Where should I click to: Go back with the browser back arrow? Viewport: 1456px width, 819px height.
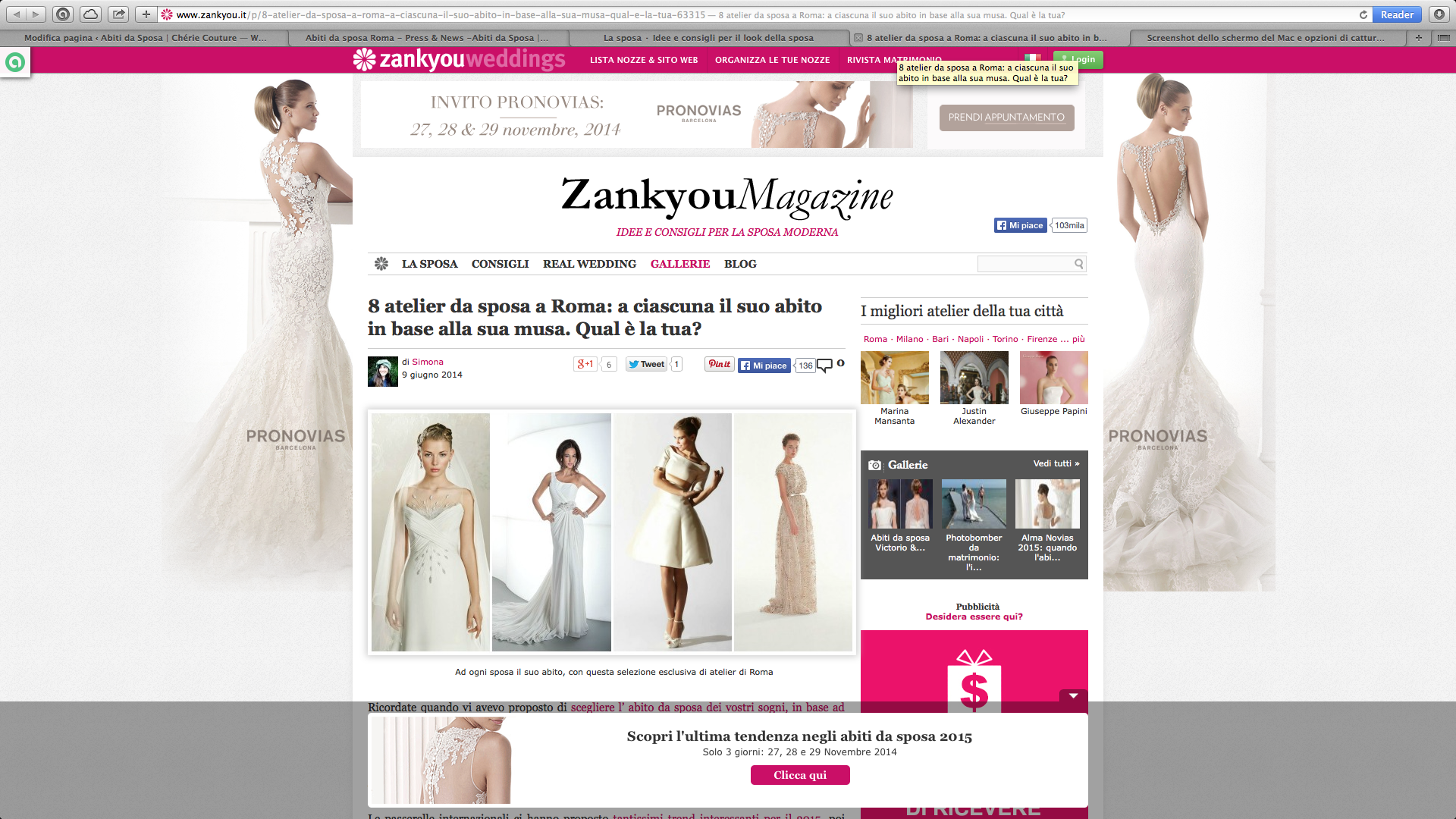(17, 14)
